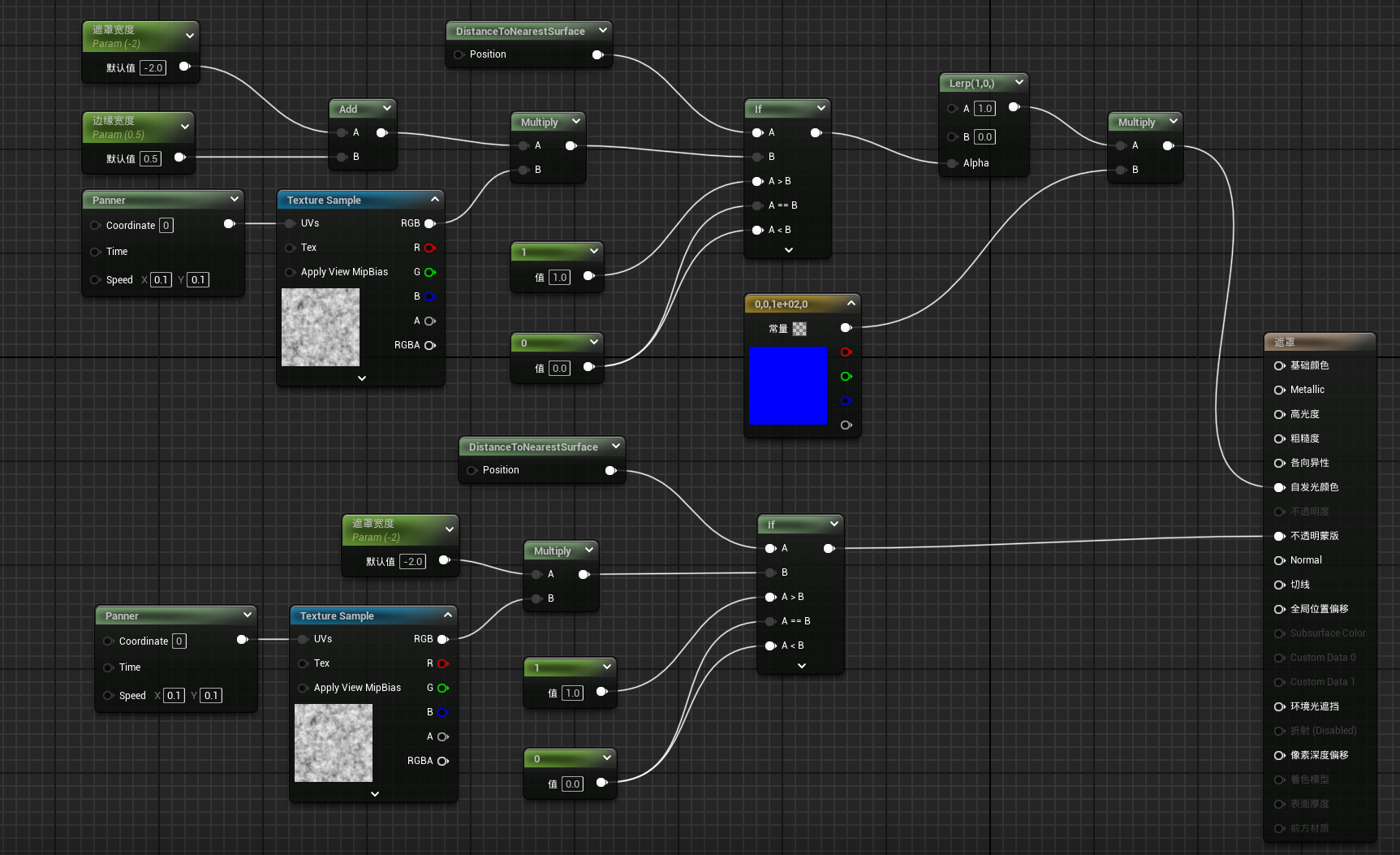Image resolution: width=1400 pixels, height=855 pixels.
Task: Toggle the lower Multiply node header chevron
Action: 589,551
